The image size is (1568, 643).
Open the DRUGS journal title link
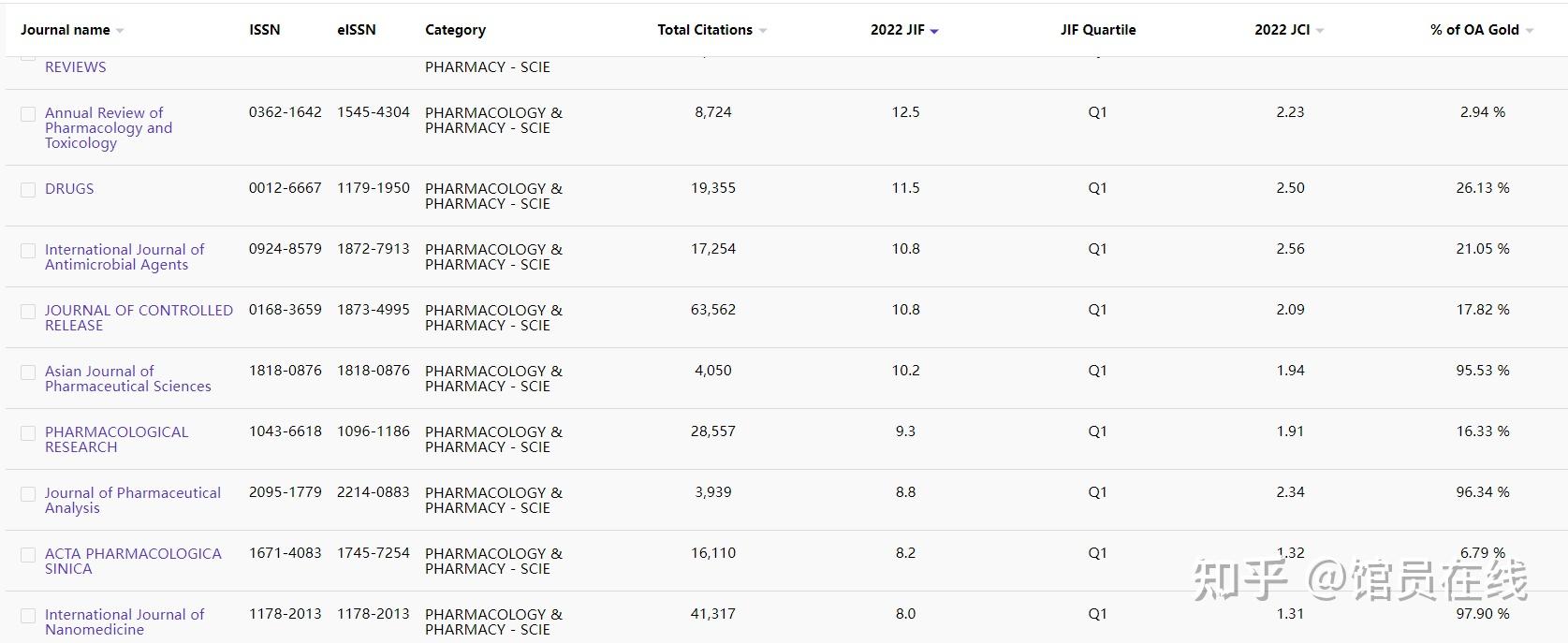pyautogui.click(x=69, y=188)
